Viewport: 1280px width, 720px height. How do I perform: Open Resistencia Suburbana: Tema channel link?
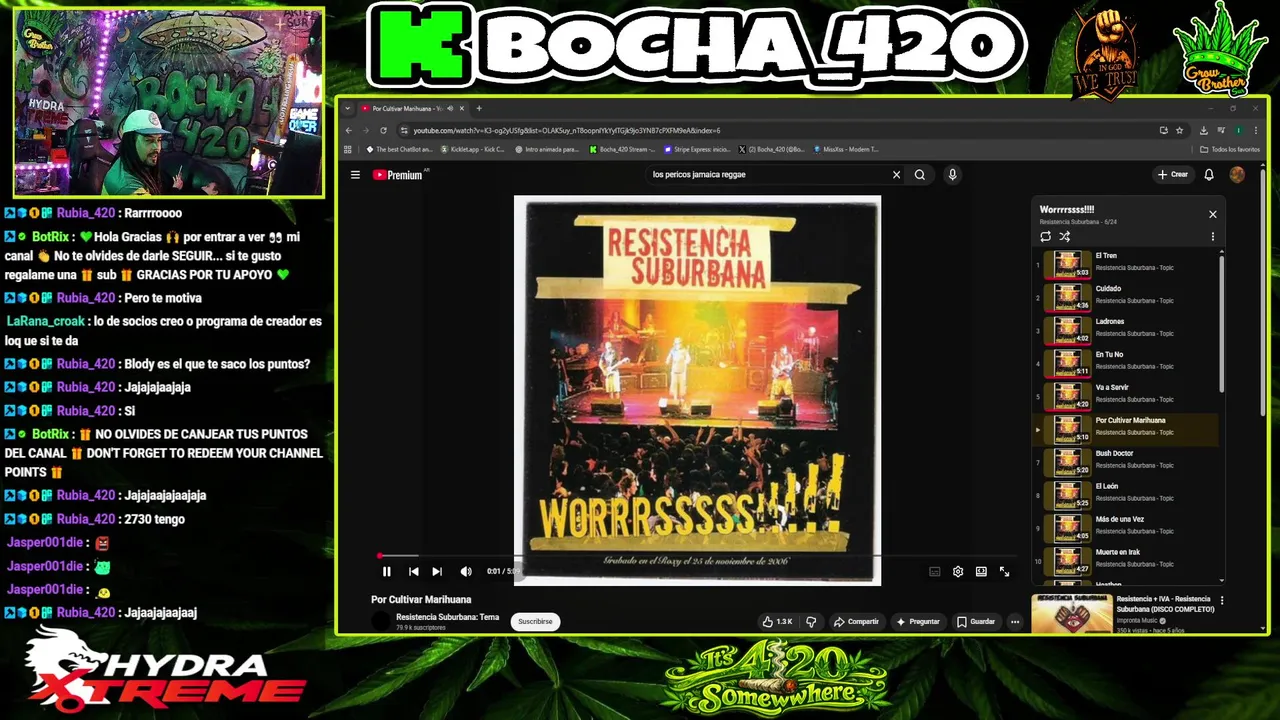click(447, 617)
